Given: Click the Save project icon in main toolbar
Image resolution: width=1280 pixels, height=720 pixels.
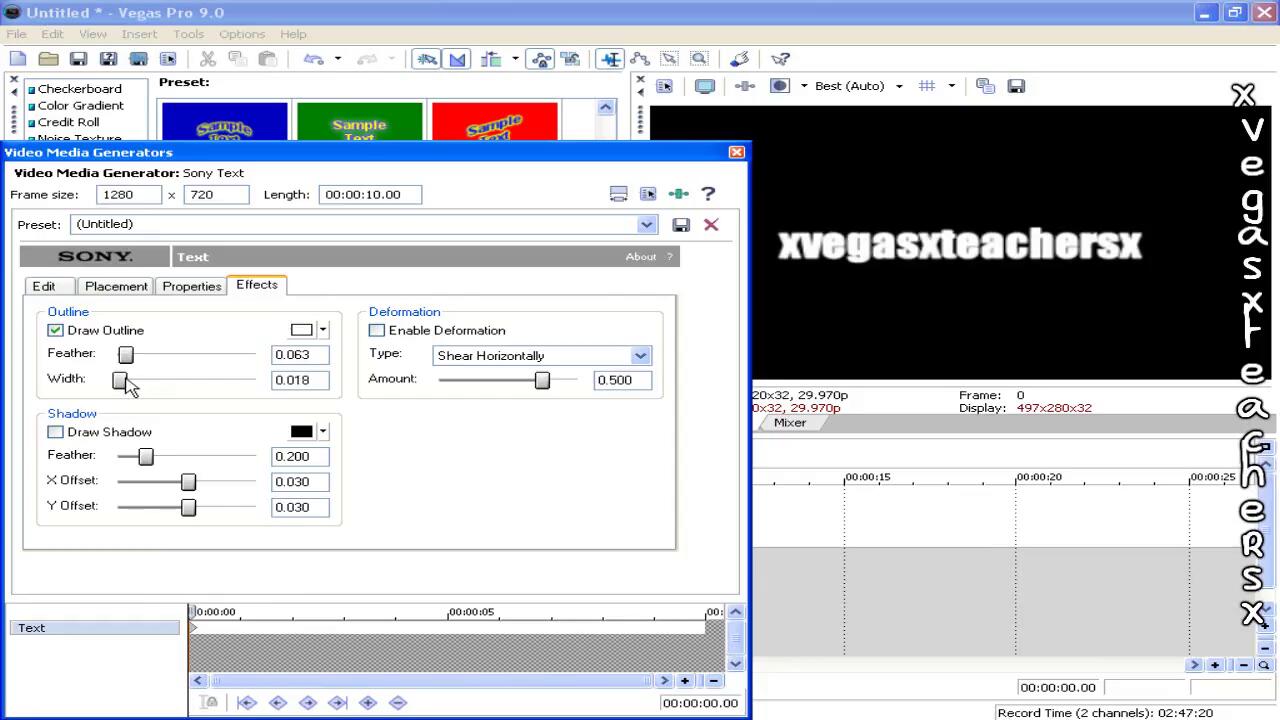Looking at the screenshot, I should point(78,59).
